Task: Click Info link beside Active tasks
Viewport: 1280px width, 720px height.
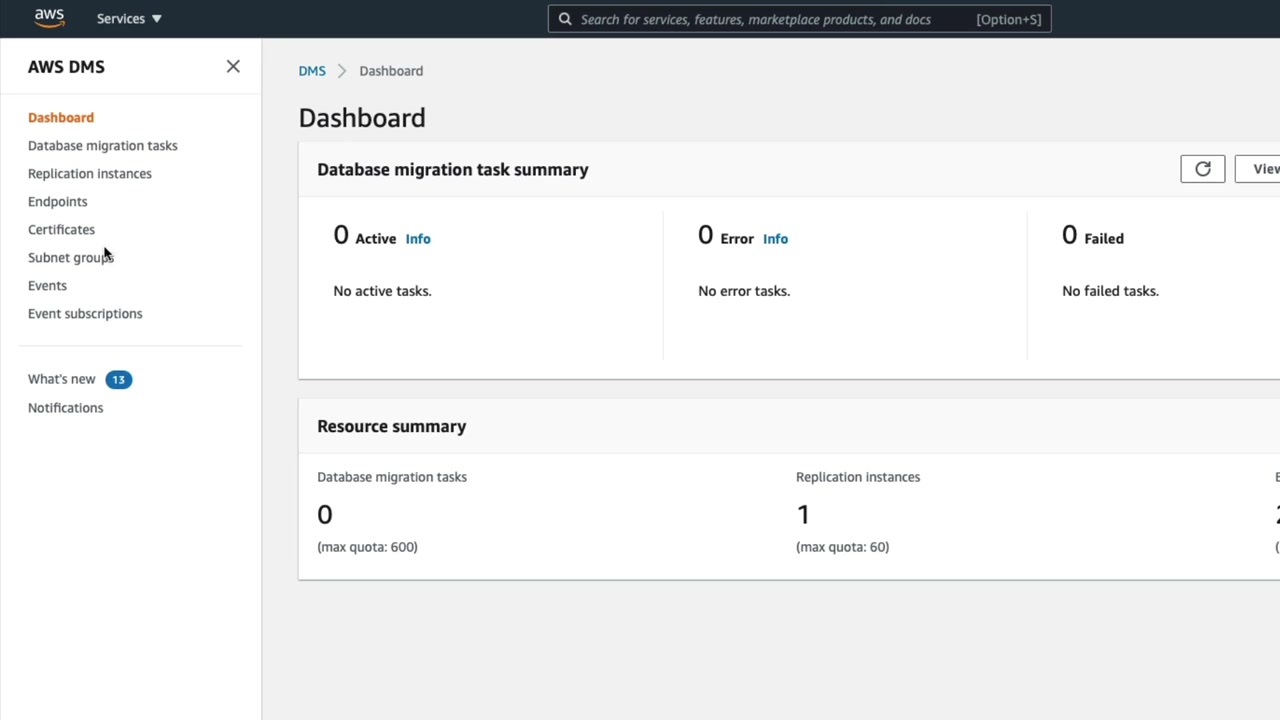Action: click(x=418, y=239)
